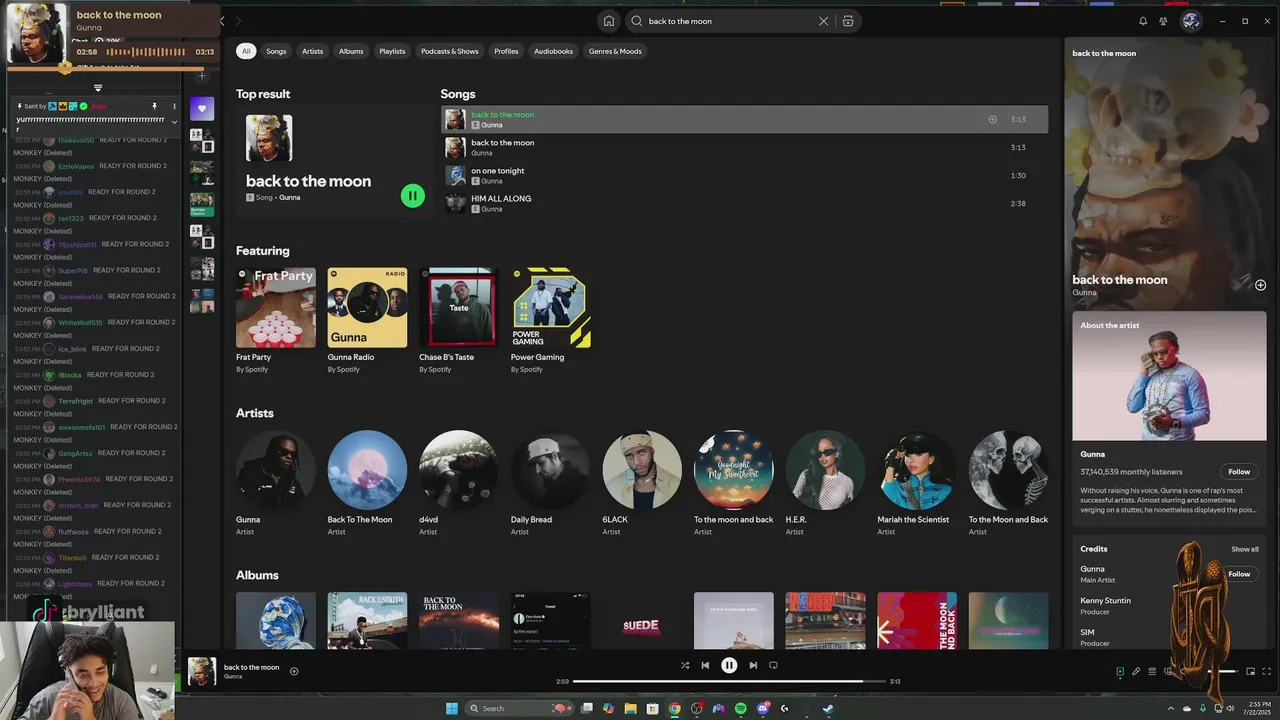This screenshot has width=1280, height=720.
Task: Follow Gunna in the Credits section
Action: click(1239, 574)
